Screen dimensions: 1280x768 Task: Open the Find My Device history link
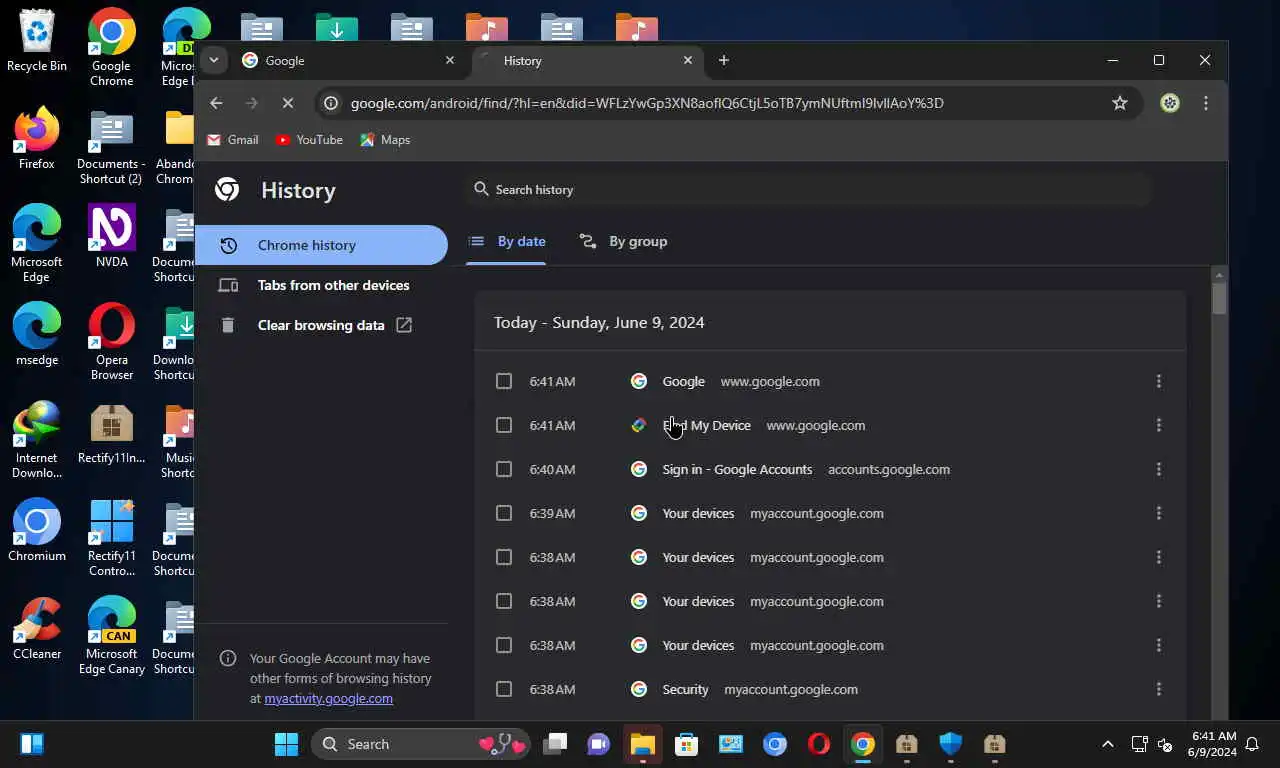(x=706, y=425)
